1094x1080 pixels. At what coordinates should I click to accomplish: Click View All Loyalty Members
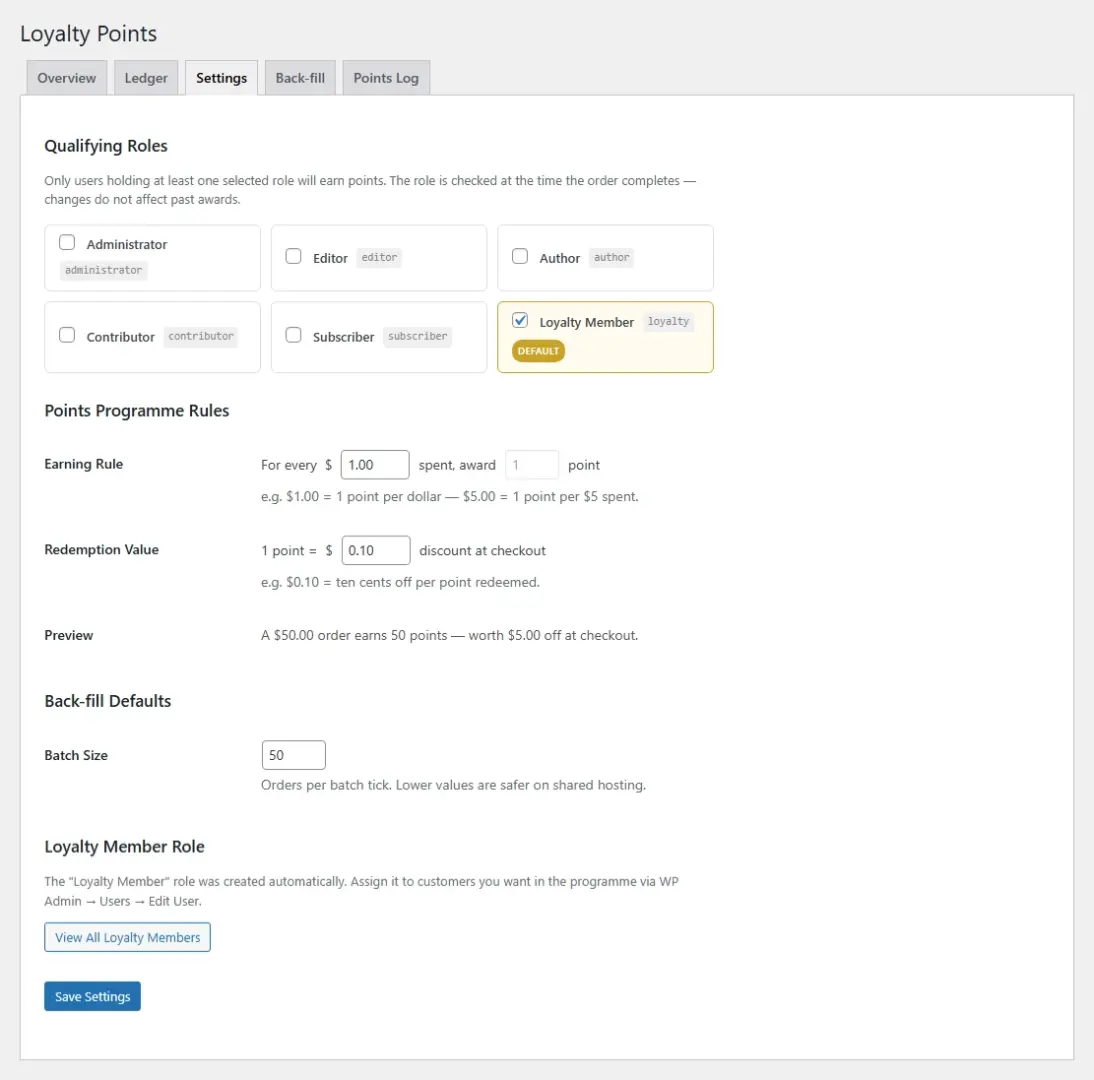[127, 937]
